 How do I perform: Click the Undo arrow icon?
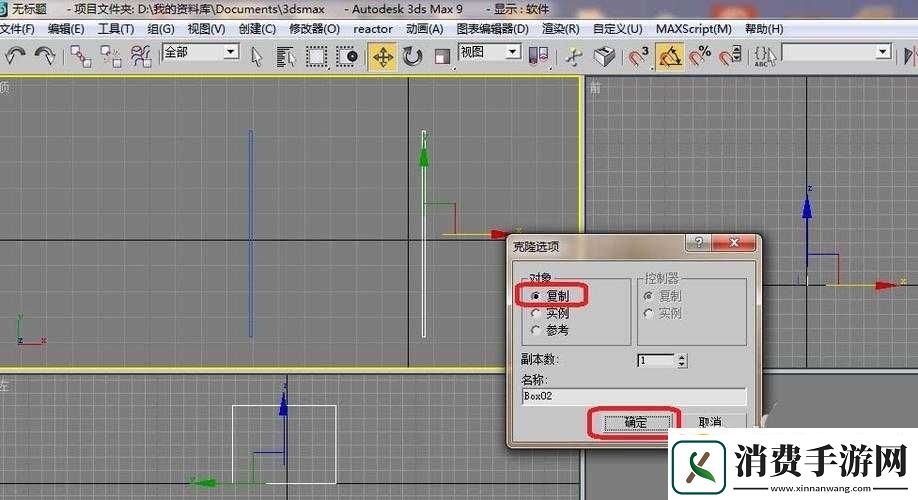coord(15,56)
